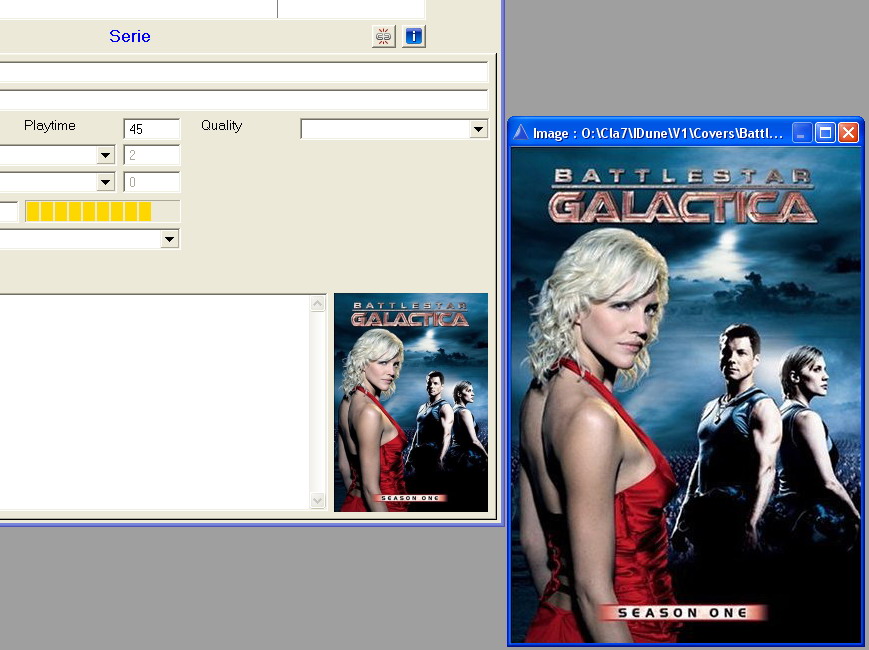Open the Quality dropdown list
Image resolution: width=869 pixels, height=650 pixels.
[x=478, y=129]
